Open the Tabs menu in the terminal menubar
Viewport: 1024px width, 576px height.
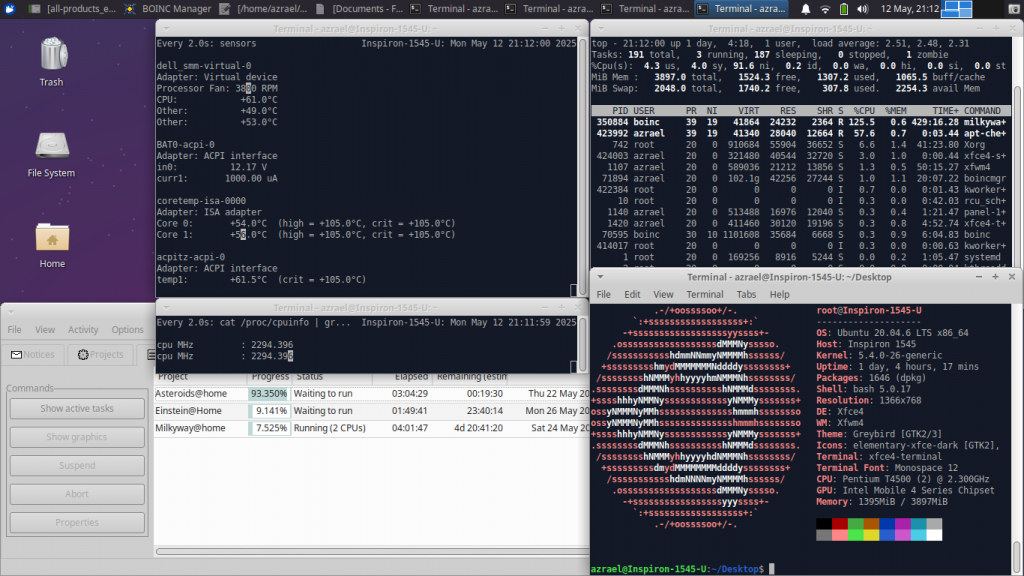coord(746,295)
